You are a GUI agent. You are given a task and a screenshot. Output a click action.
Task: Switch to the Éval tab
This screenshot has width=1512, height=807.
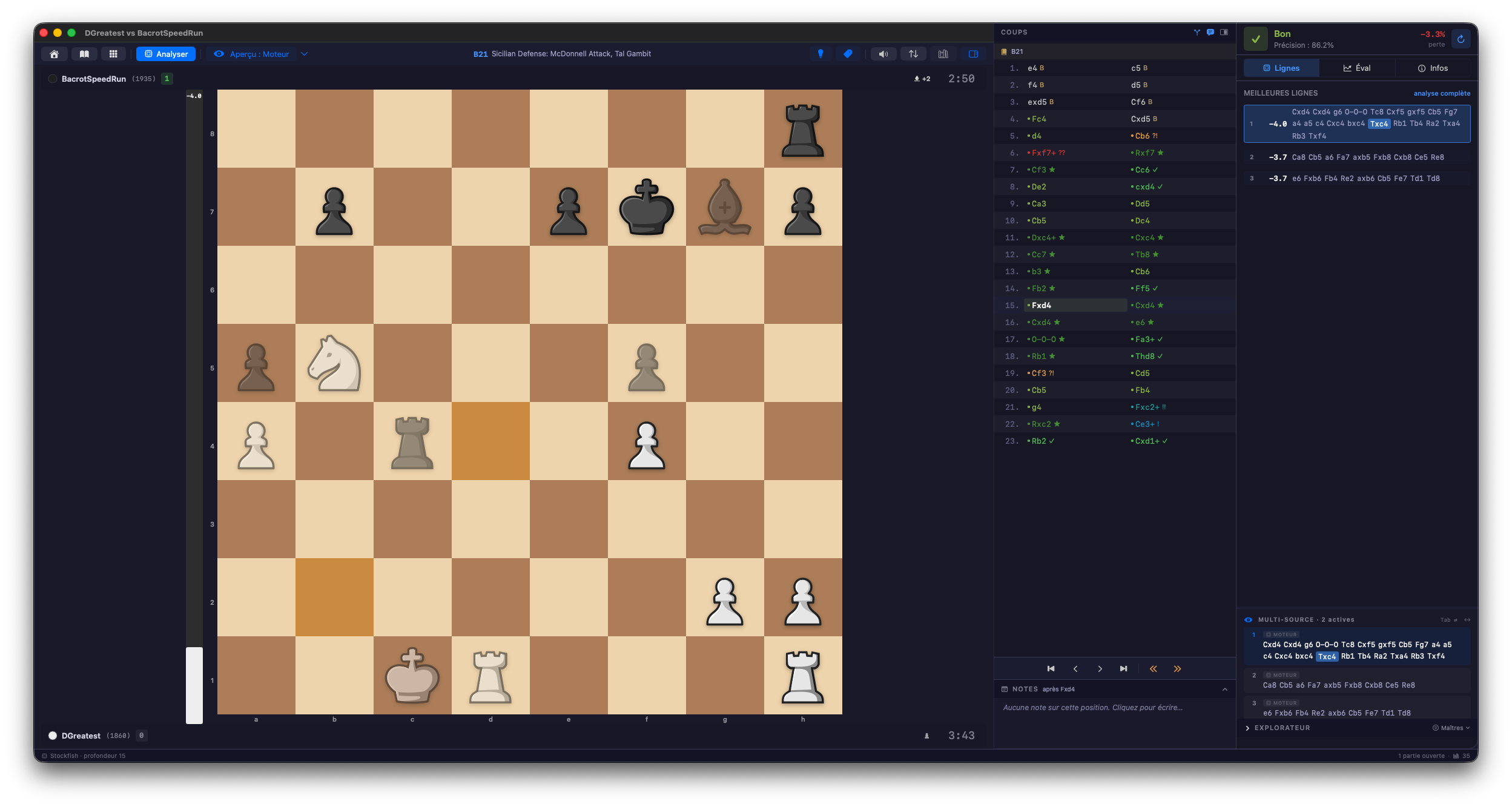(1357, 68)
